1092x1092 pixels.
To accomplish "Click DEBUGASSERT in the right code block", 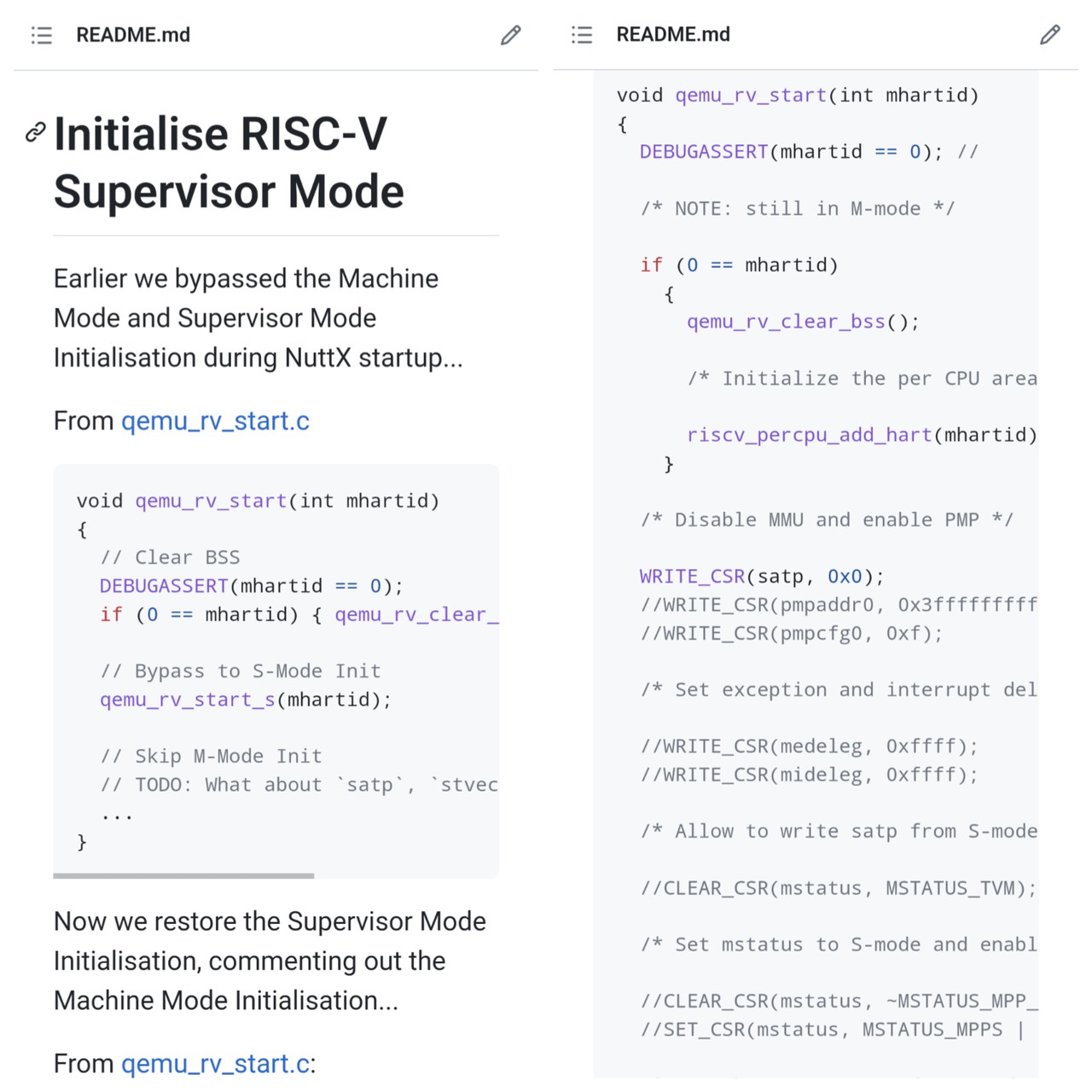I will [x=704, y=152].
